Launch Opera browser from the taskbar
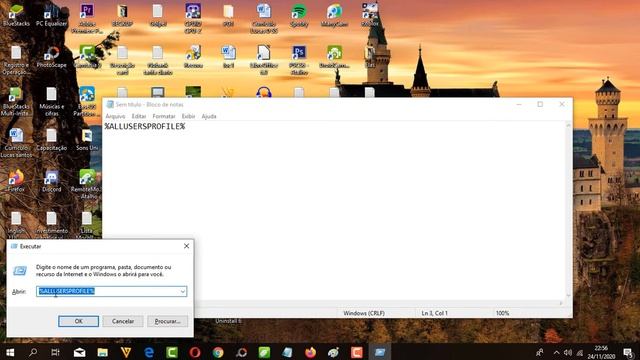 (195, 352)
